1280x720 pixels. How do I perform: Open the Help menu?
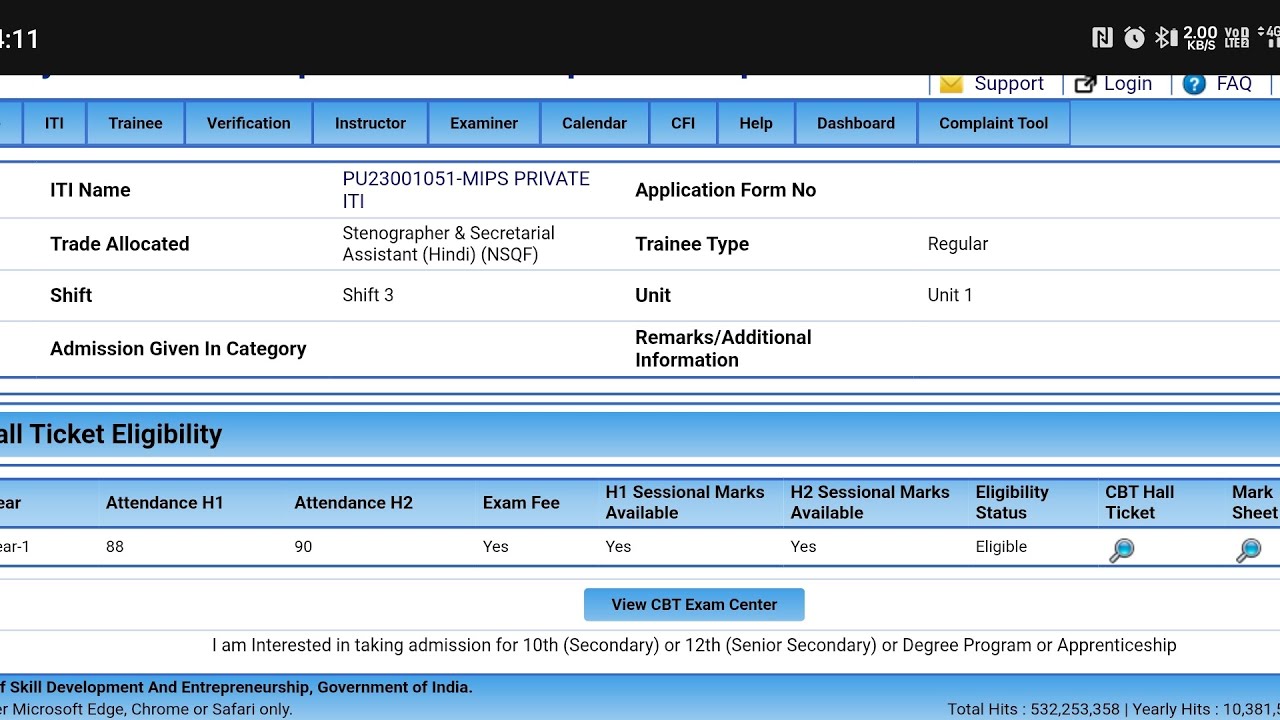(756, 123)
